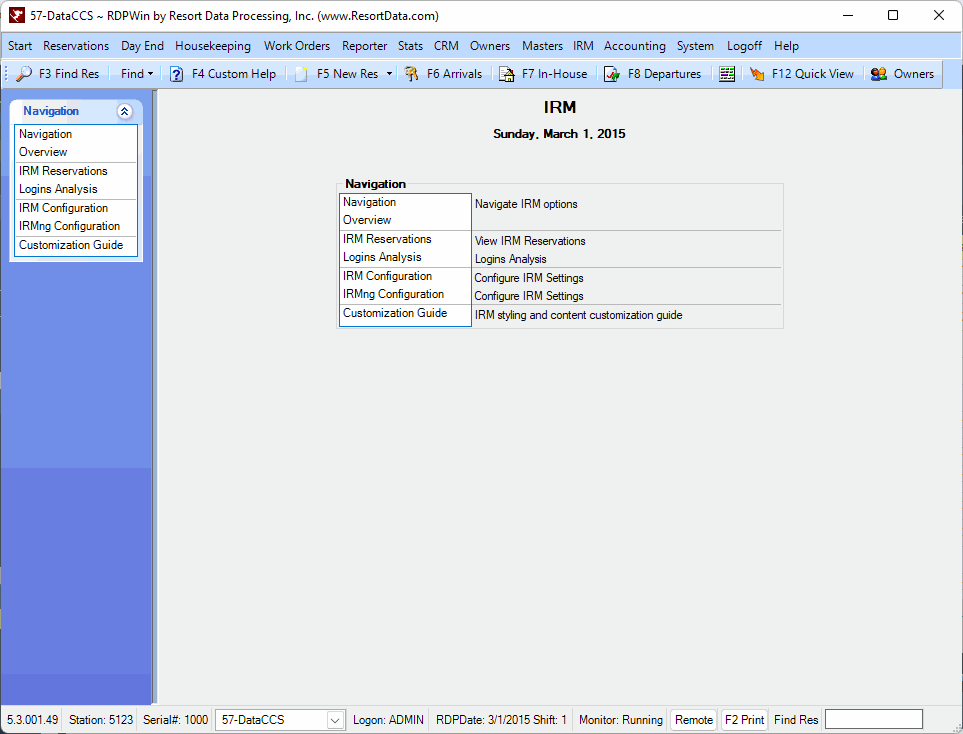
Task: Click 'IRM styling and content customization guide' text
Action: point(579,315)
